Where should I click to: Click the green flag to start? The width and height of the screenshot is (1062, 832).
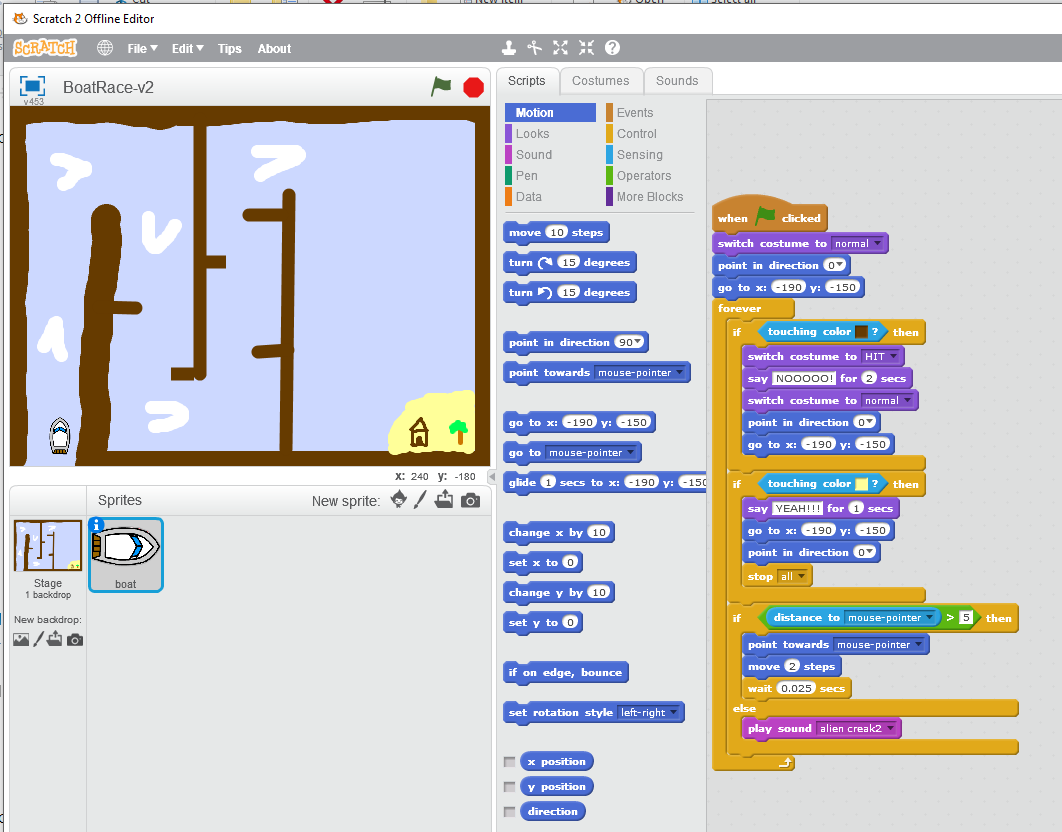point(441,87)
